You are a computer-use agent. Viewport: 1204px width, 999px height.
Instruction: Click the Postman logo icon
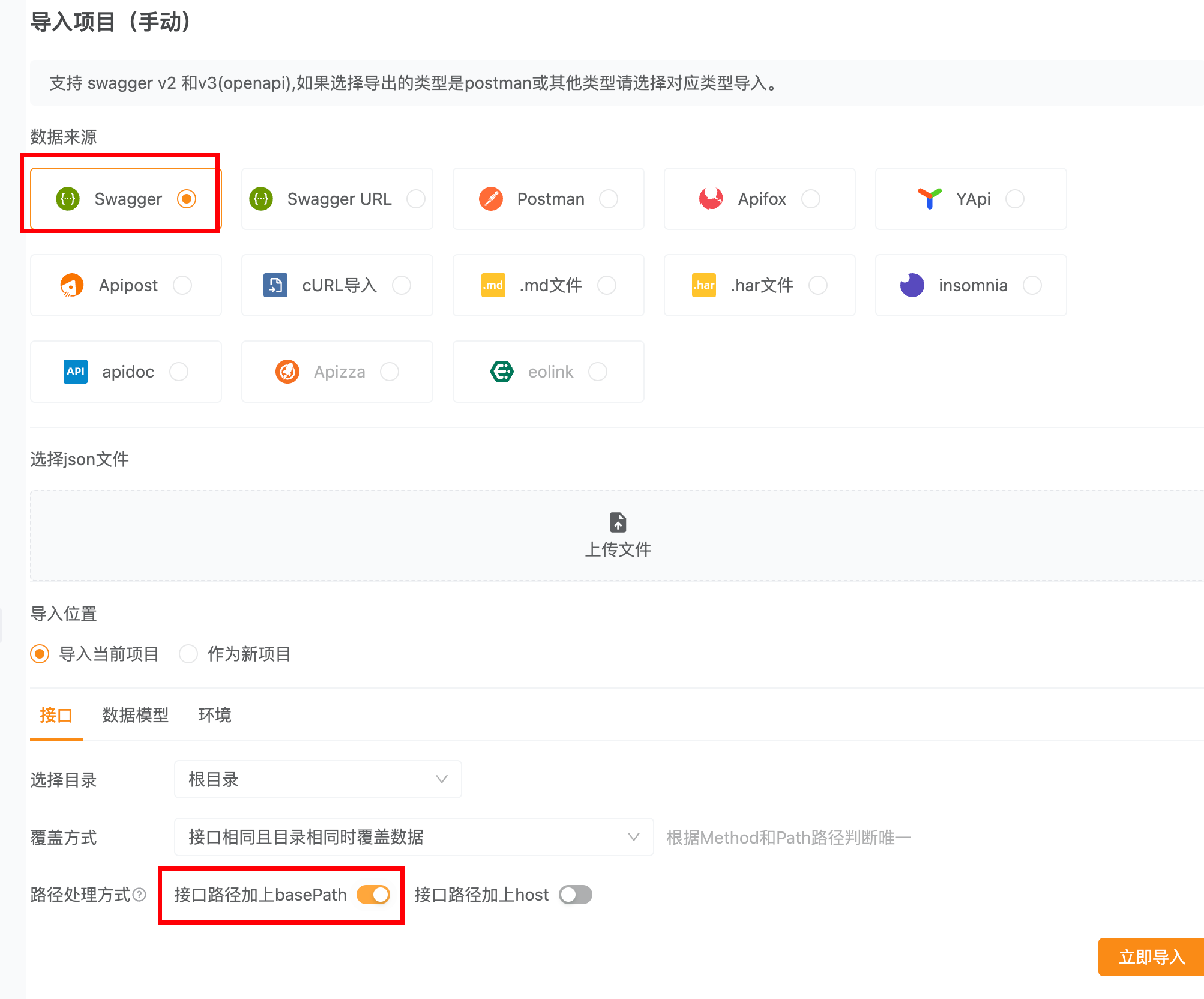click(491, 199)
